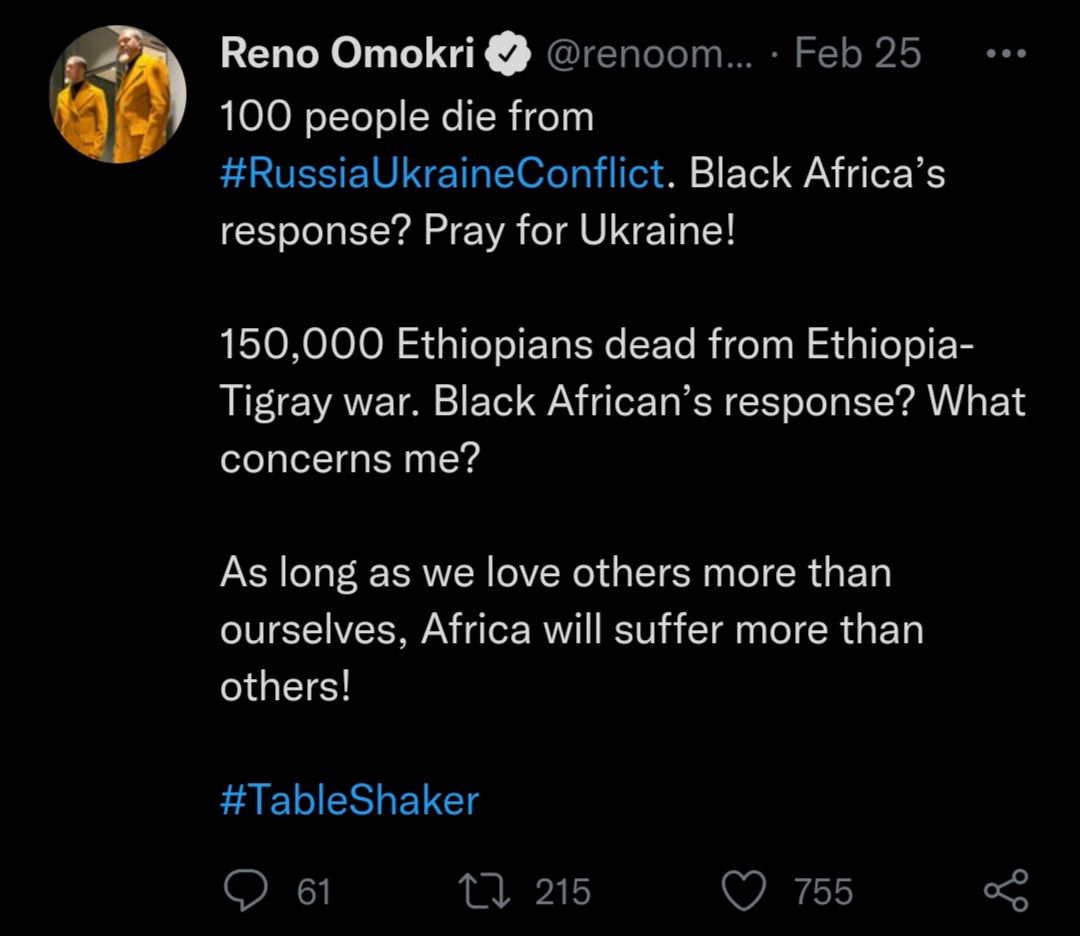This screenshot has width=1080, height=936.
Task: Click the reply speech bubble icon
Action: (x=244, y=891)
